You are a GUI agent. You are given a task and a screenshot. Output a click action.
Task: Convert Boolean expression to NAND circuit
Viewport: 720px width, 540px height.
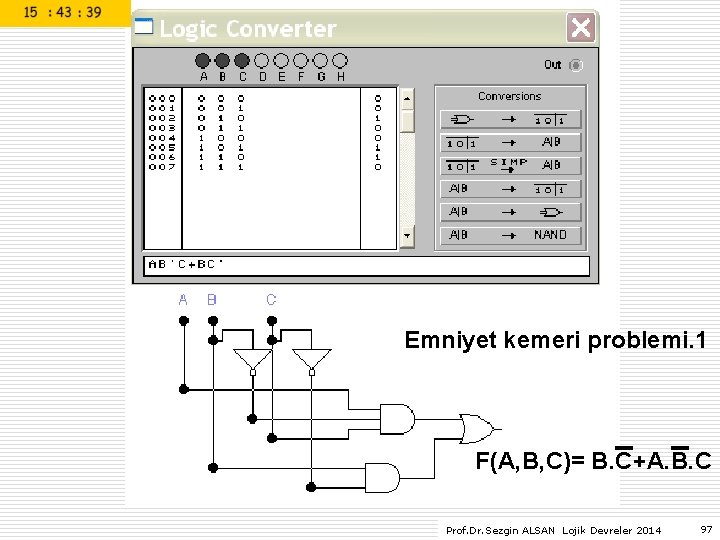[510, 235]
